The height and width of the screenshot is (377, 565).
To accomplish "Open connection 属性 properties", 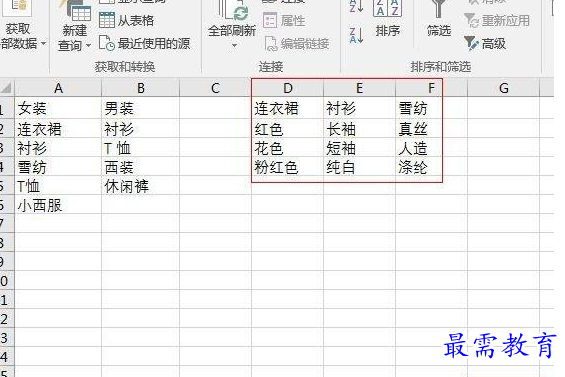I will [284, 21].
